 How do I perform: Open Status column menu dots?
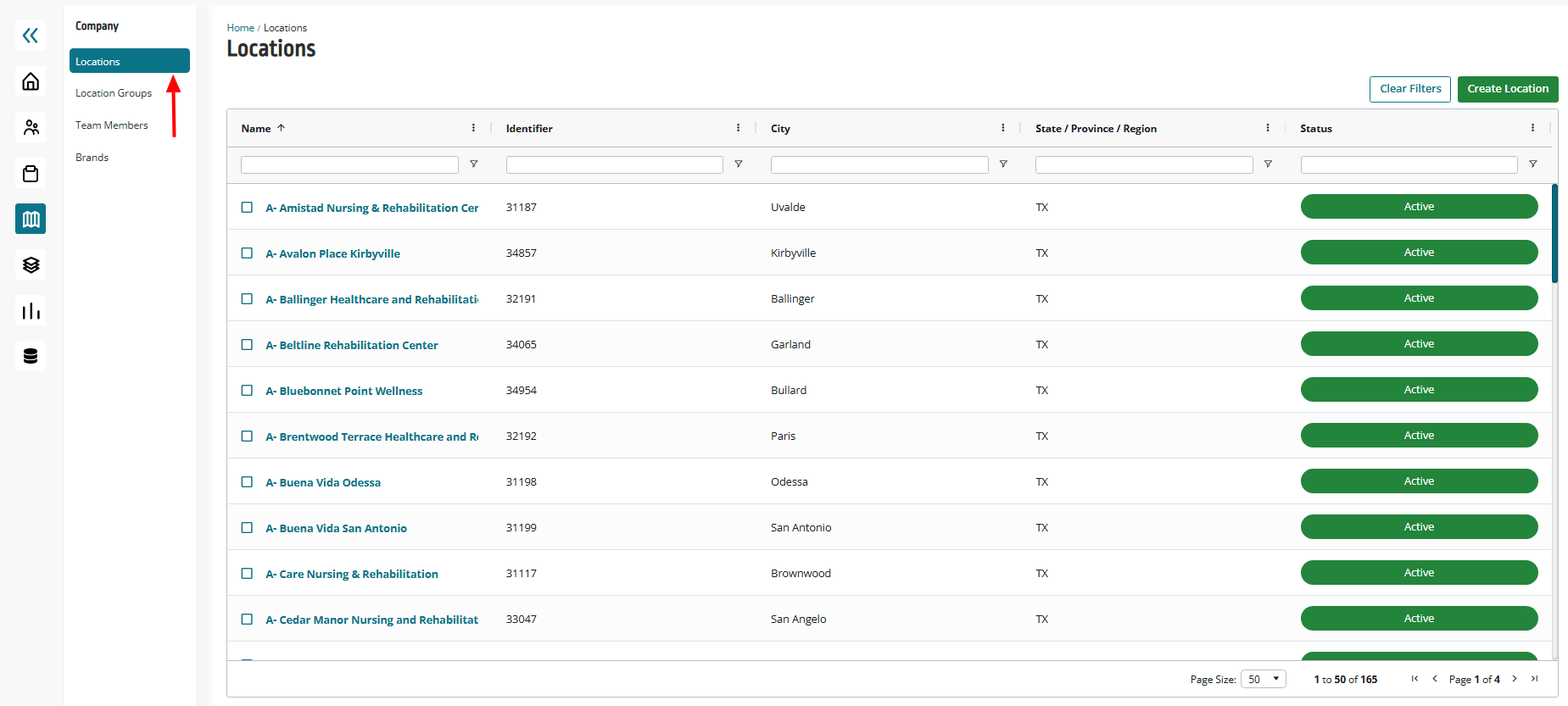point(1532,128)
